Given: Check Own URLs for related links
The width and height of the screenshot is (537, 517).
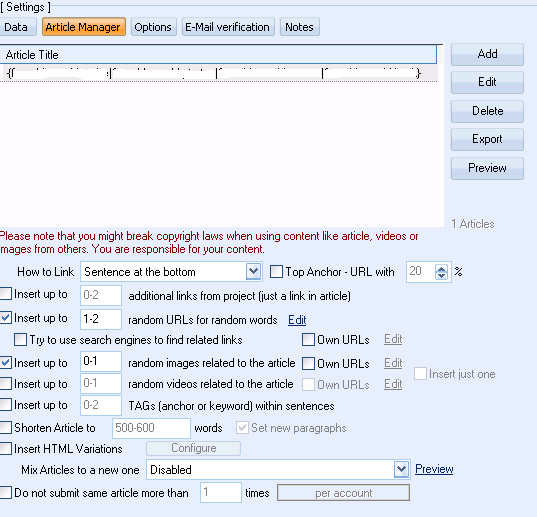Looking at the screenshot, I should click(x=308, y=340).
